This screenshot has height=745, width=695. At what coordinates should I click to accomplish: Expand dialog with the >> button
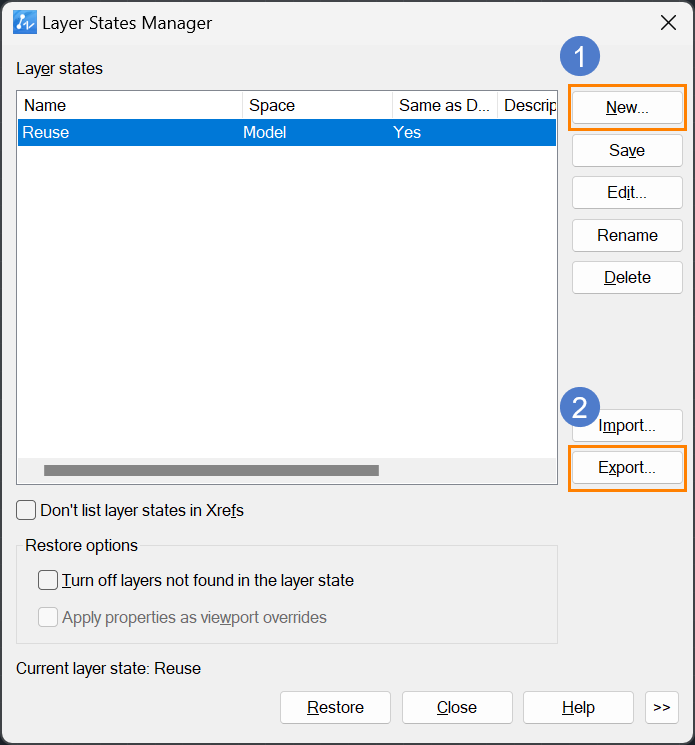pos(662,707)
